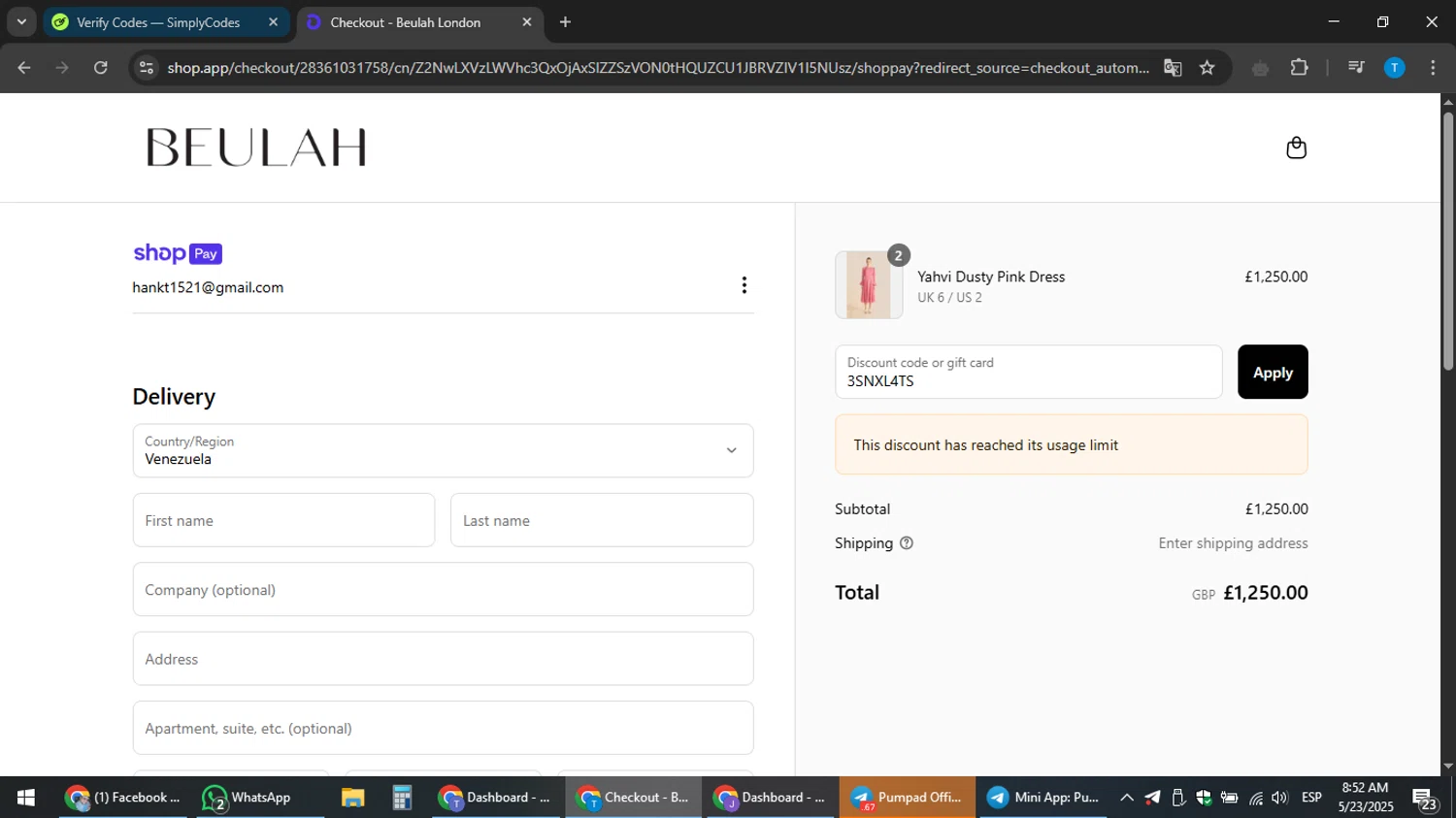This screenshot has width=1456, height=818.
Task: Close the Verify Codes SimplyCodes tab
Action: point(273,22)
